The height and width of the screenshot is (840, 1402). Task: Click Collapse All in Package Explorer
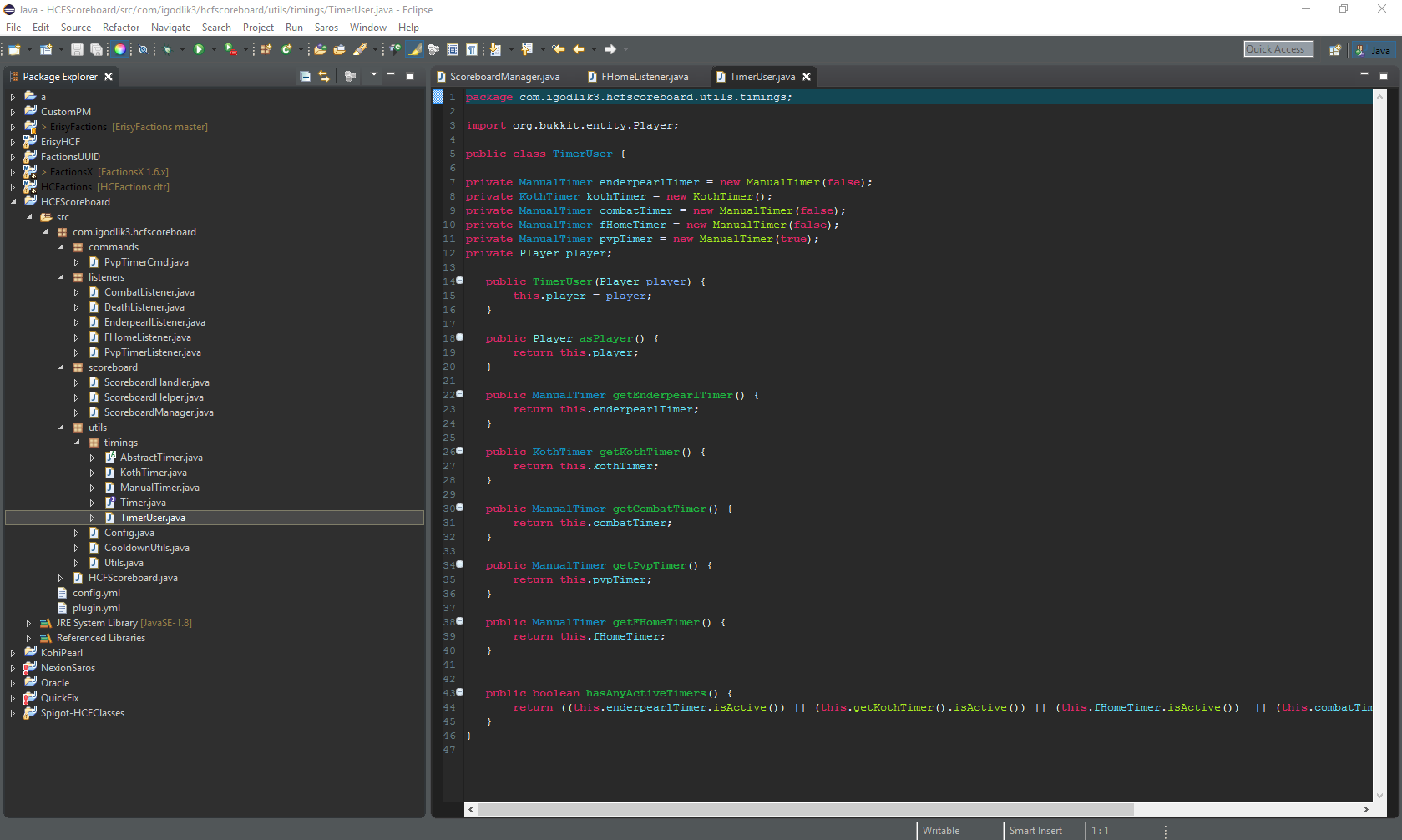click(x=305, y=77)
